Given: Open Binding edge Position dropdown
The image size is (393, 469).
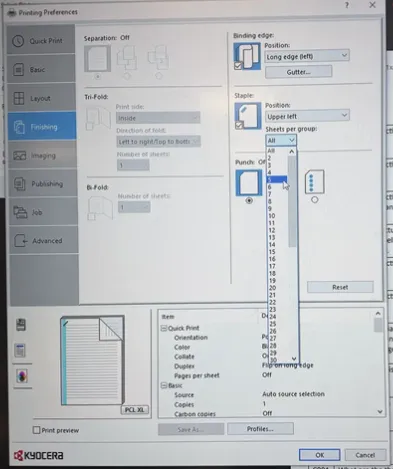Looking at the screenshot, I should 307,56.
